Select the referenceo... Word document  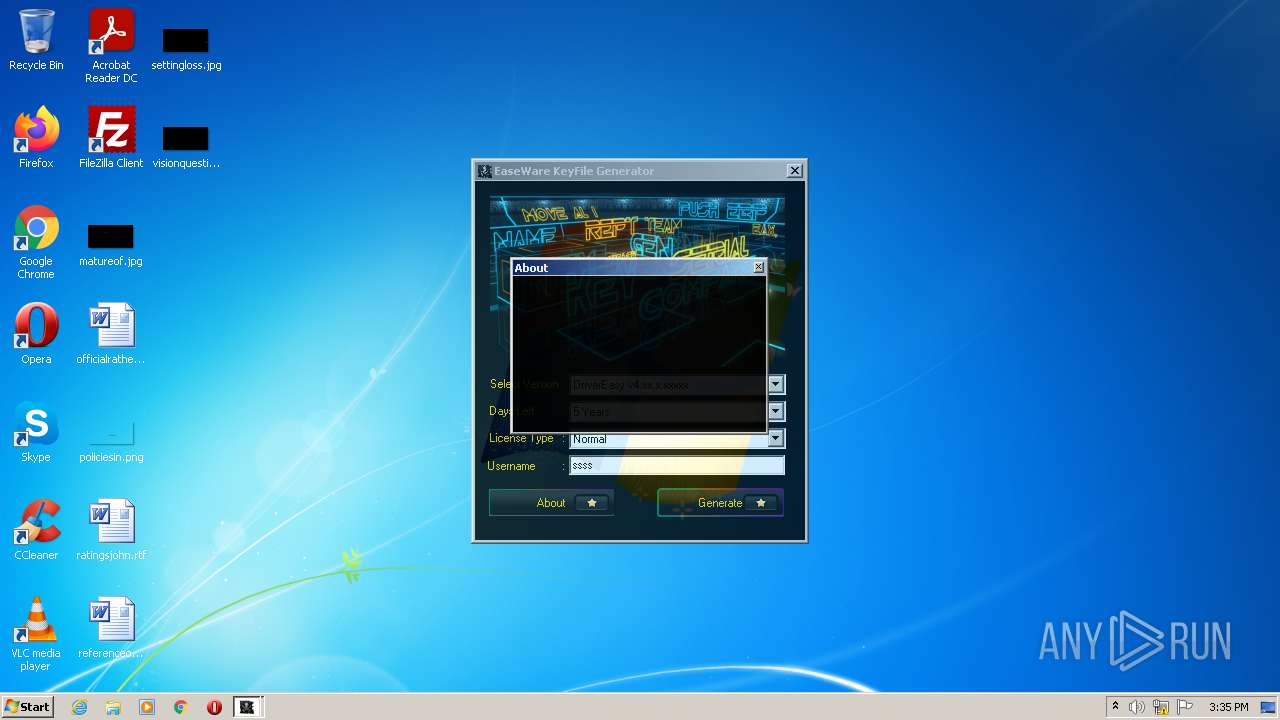[x=111, y=628]
